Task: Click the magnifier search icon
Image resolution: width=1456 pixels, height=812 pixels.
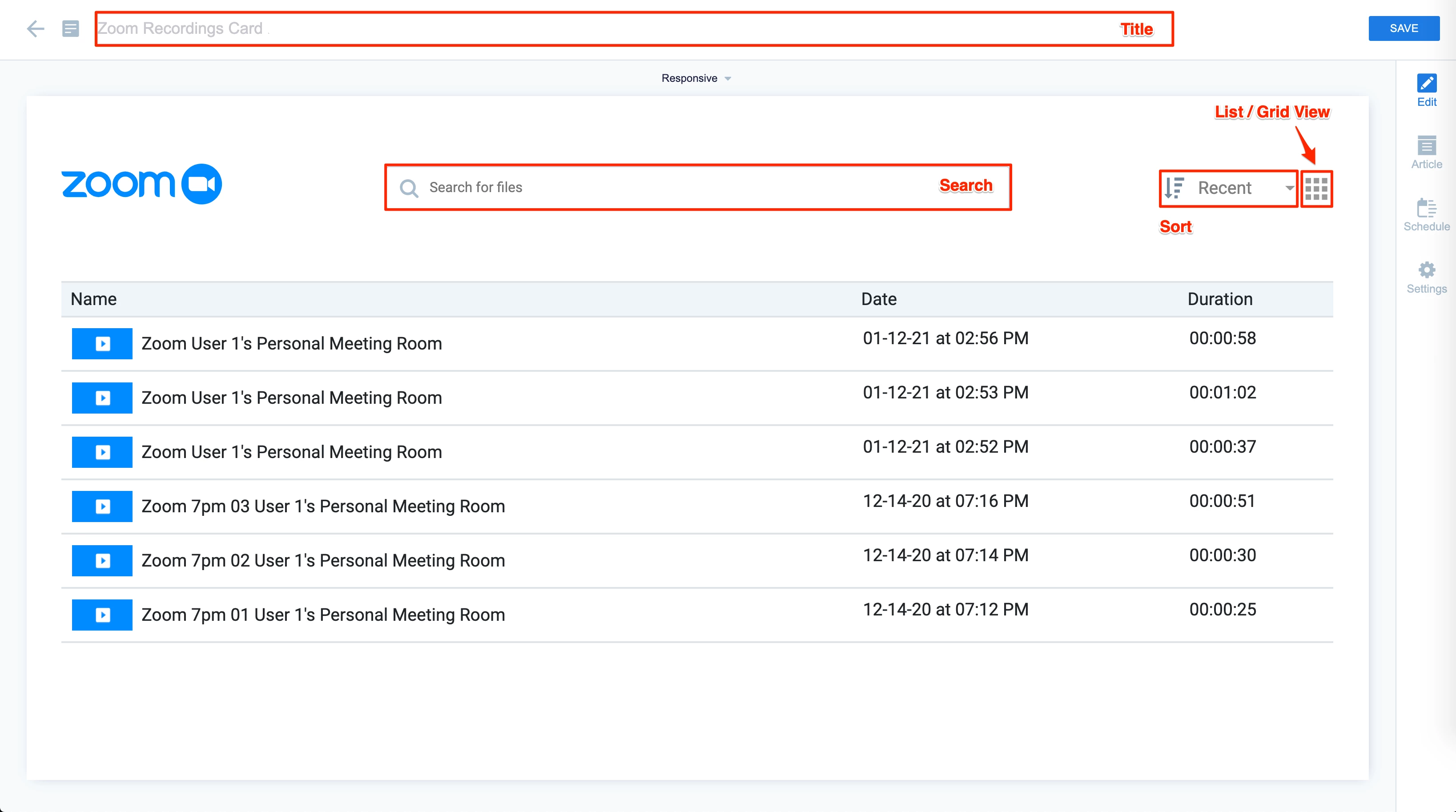Action: pos(409,188)
